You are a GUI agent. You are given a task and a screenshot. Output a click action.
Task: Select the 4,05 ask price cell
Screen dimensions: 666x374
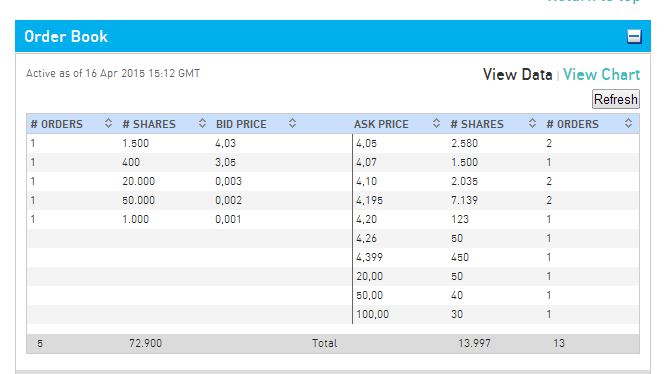pos(366,143)
